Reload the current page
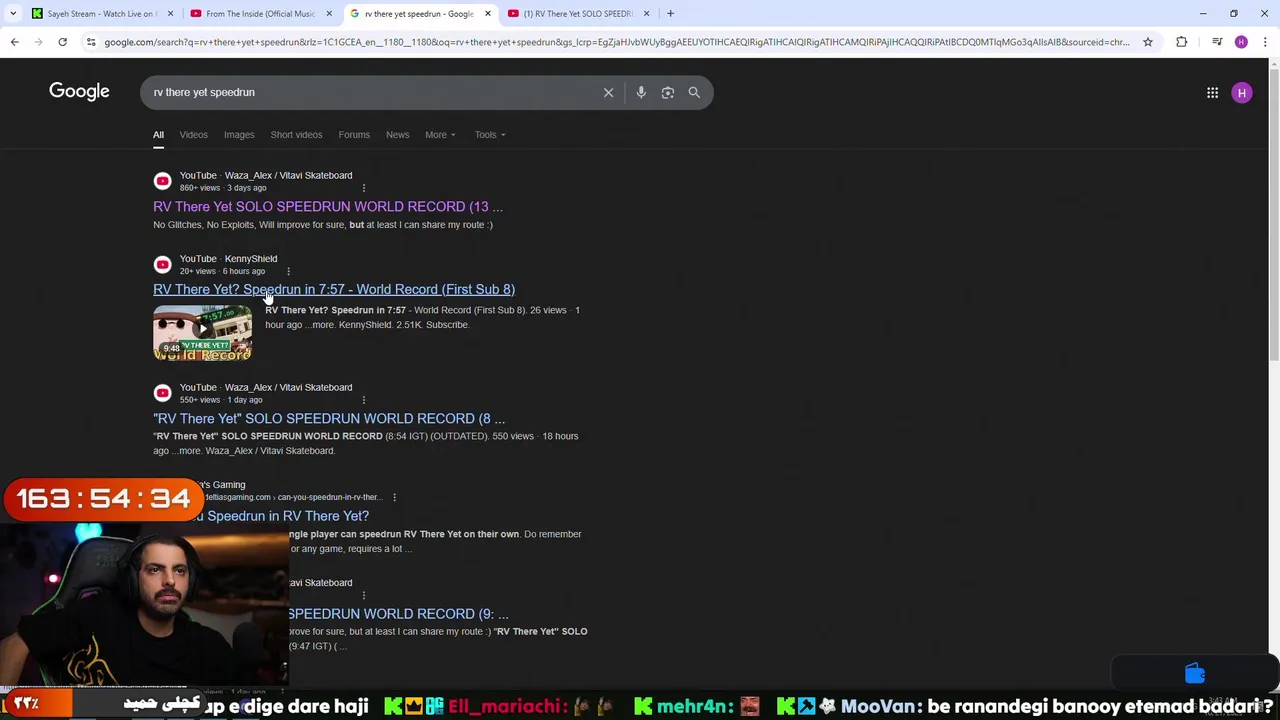This screenshot has height=720, width=1280. click(x=62, y=42)
